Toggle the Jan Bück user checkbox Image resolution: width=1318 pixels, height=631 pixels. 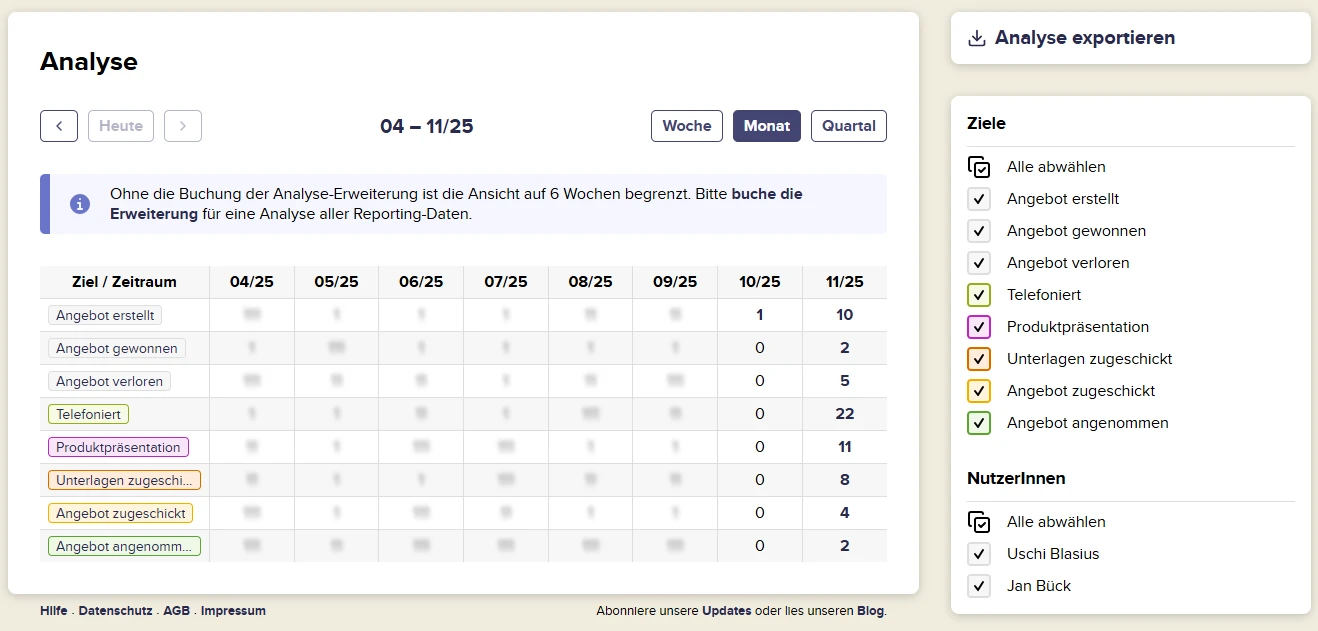point(979,586)
